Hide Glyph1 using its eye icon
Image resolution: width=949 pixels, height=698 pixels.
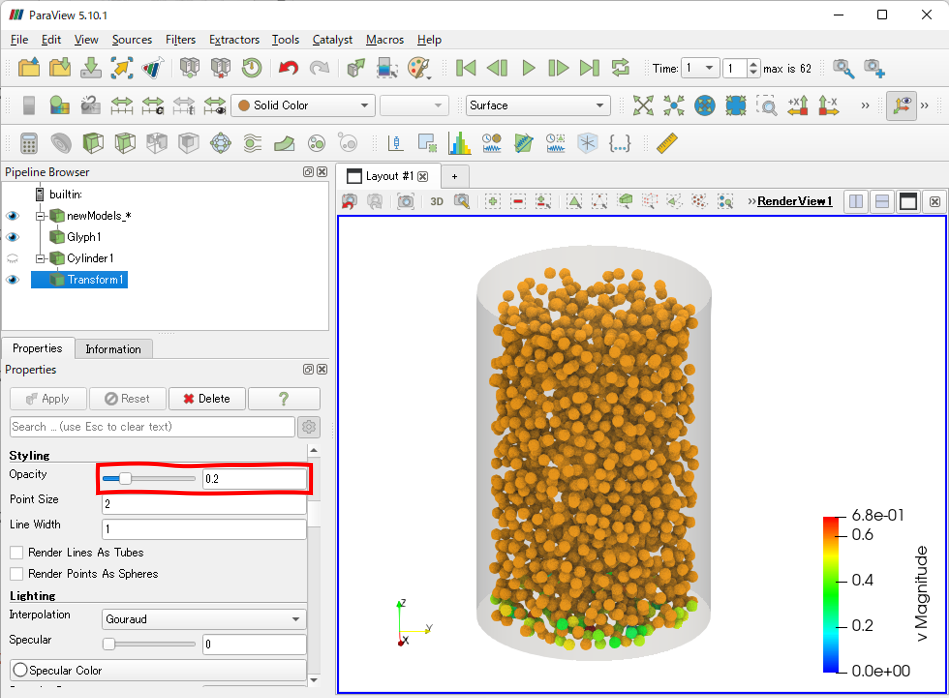[x=13, y=237]
